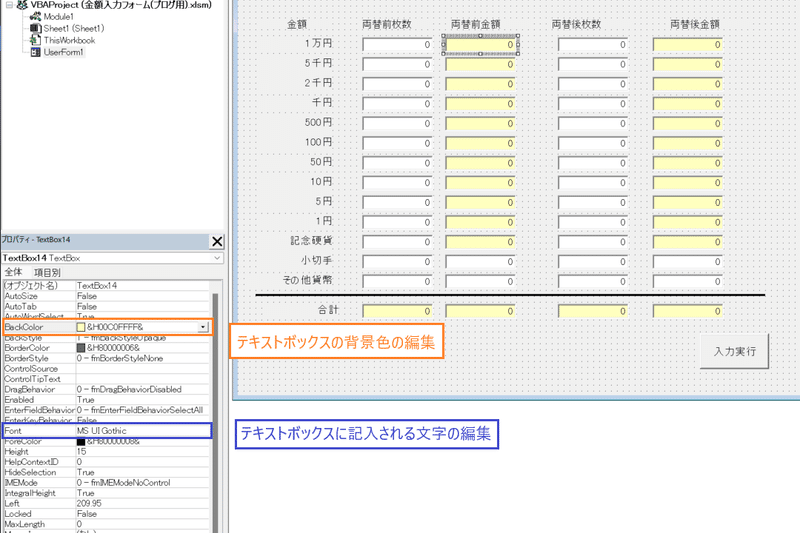The height and width of the screenshot is (533, 800).
Task: Select the Locked property row
Action: [x=107, y=514]
